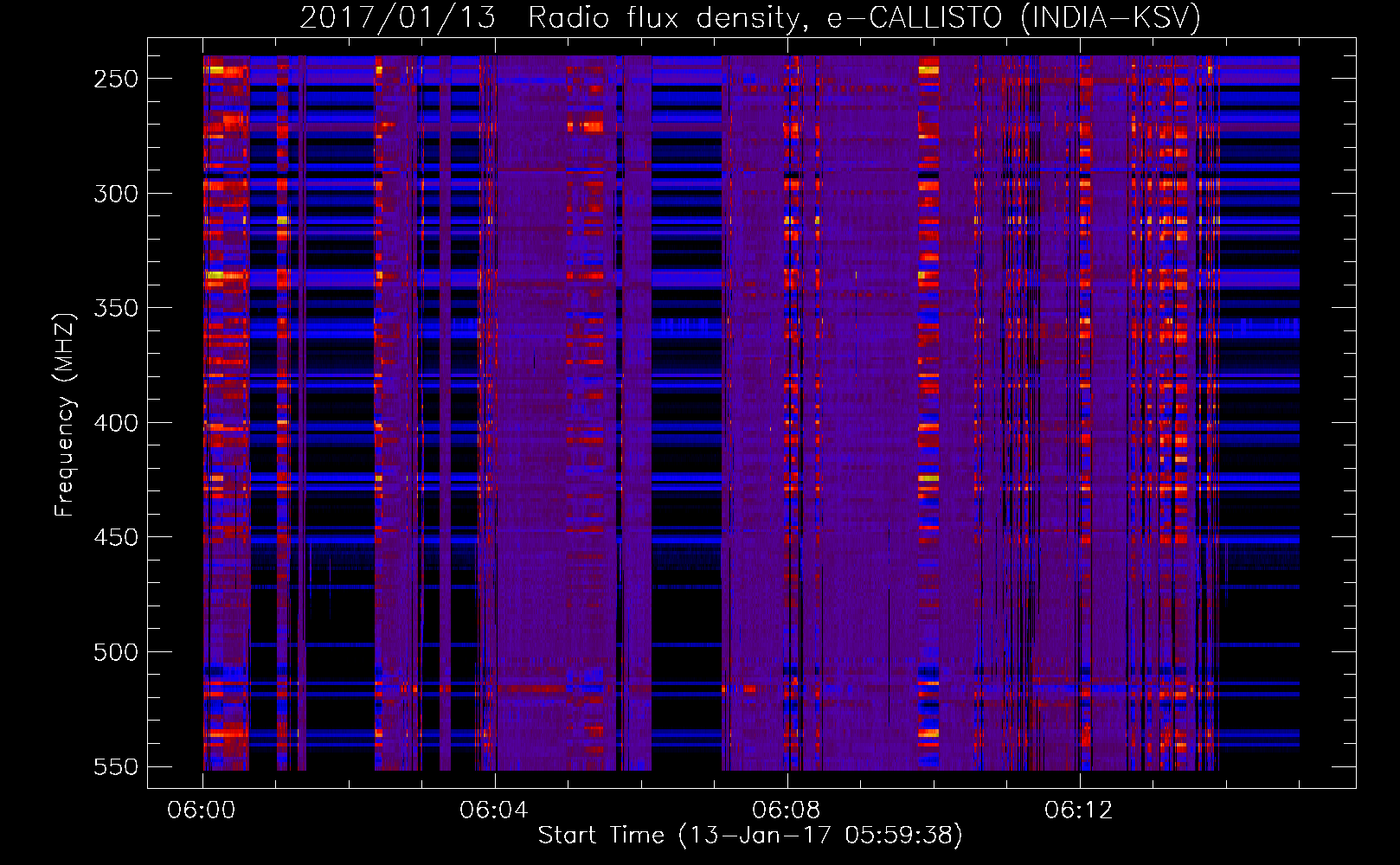
Task: Click the "Frequency (MHZ)" axis label
Action: point(65,414)
